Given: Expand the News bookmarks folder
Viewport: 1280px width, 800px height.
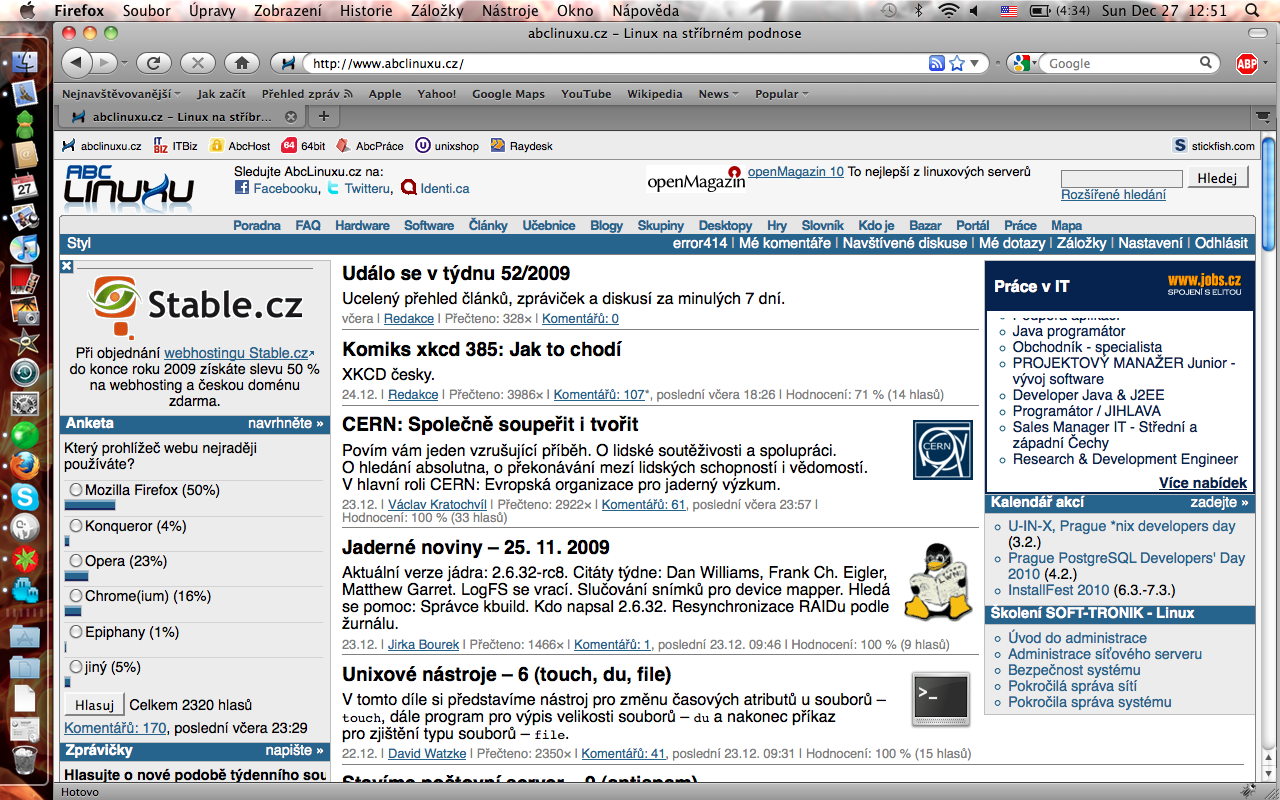Looking at the screenshot, I should click(718, 94).
